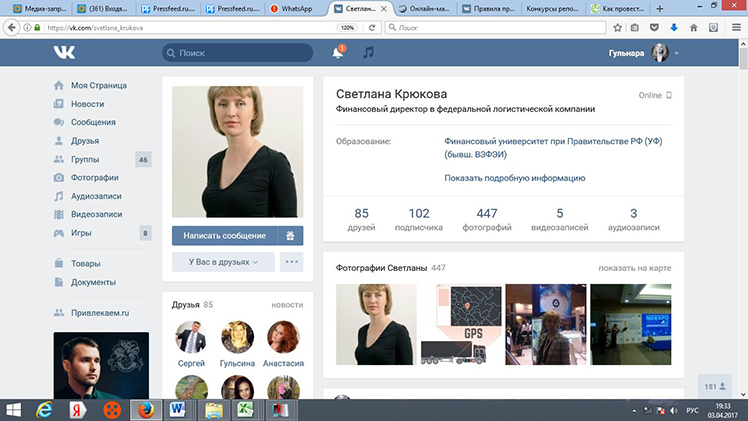Screen dimensions: 748x421
Task: Send a gift using the gift icon
Action: (x=291, y=235)
